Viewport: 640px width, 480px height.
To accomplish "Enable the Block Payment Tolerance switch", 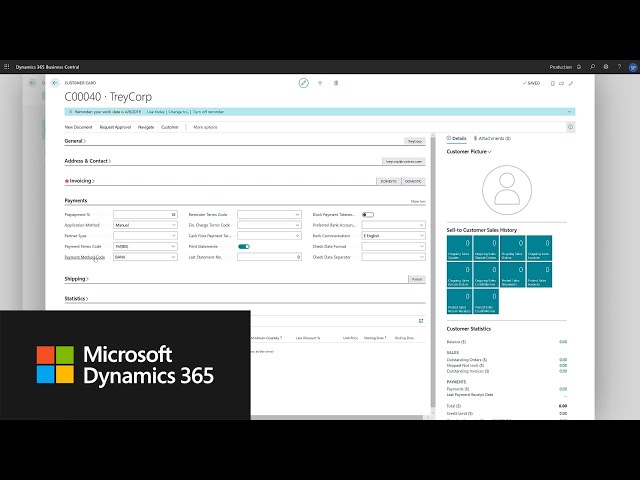I will 367,214.
